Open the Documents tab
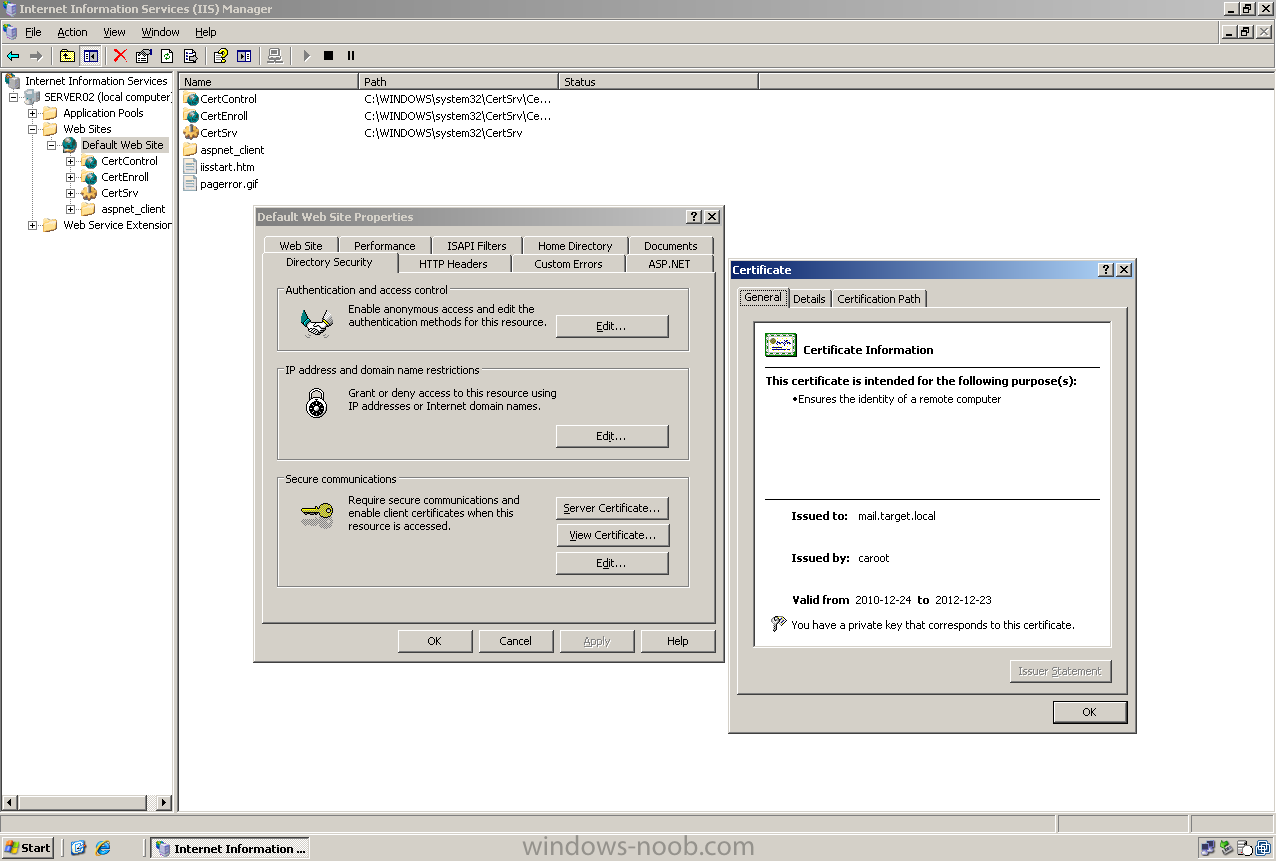This screenshot has width=1276, height=861. click(x=671, y=246)
